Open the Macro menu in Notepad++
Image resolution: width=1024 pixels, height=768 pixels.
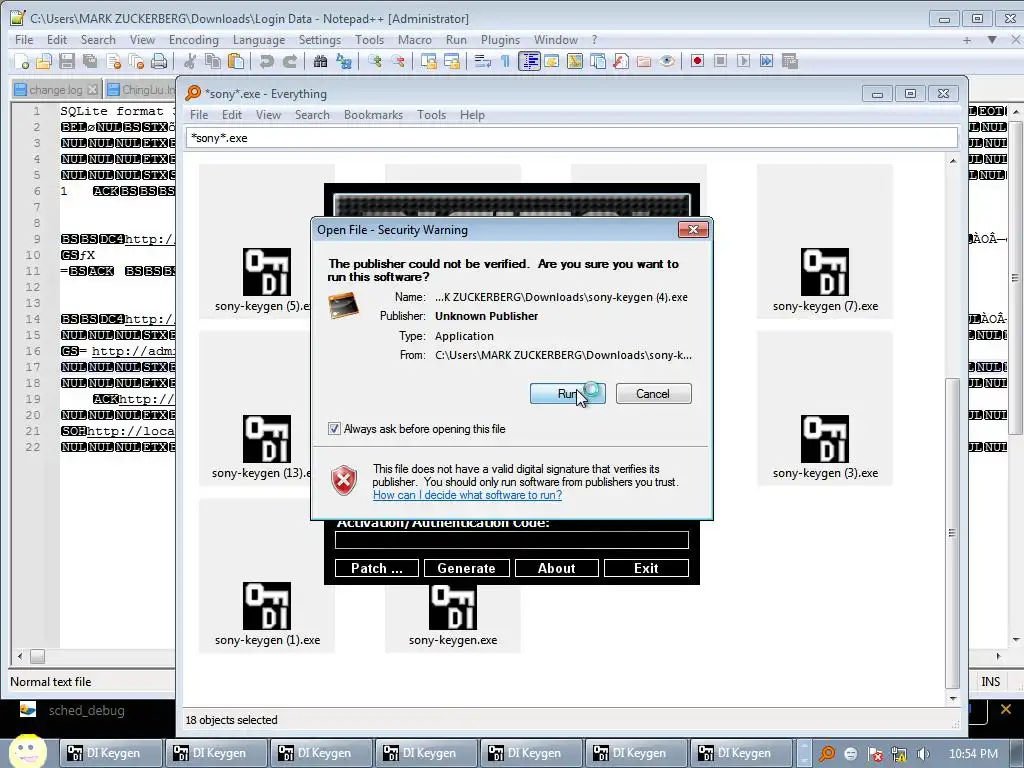[415, 40]
